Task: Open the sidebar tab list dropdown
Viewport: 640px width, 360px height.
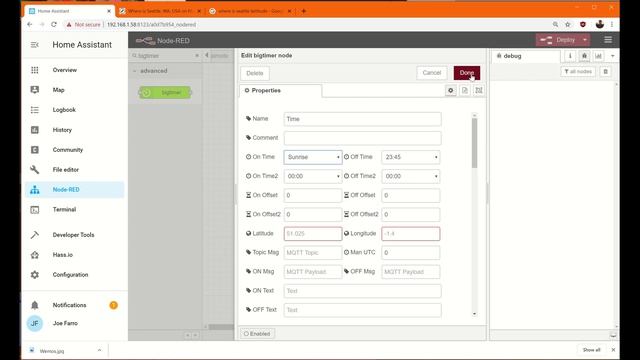Action: (613, 56)
